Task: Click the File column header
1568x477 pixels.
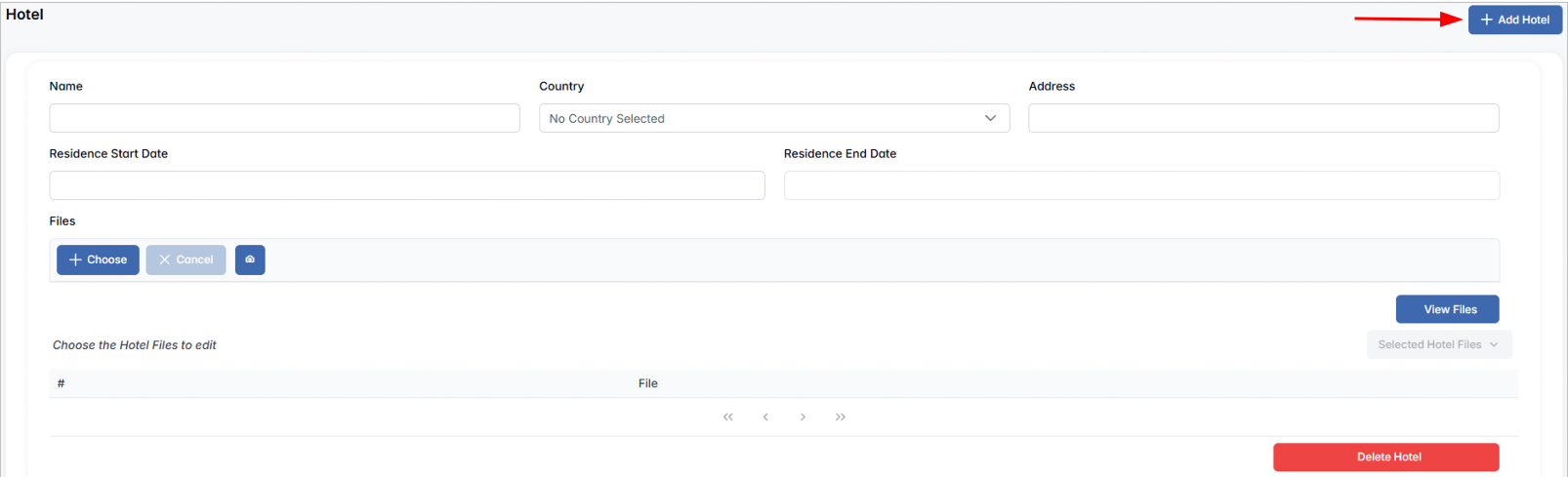Action: point(647,383)
